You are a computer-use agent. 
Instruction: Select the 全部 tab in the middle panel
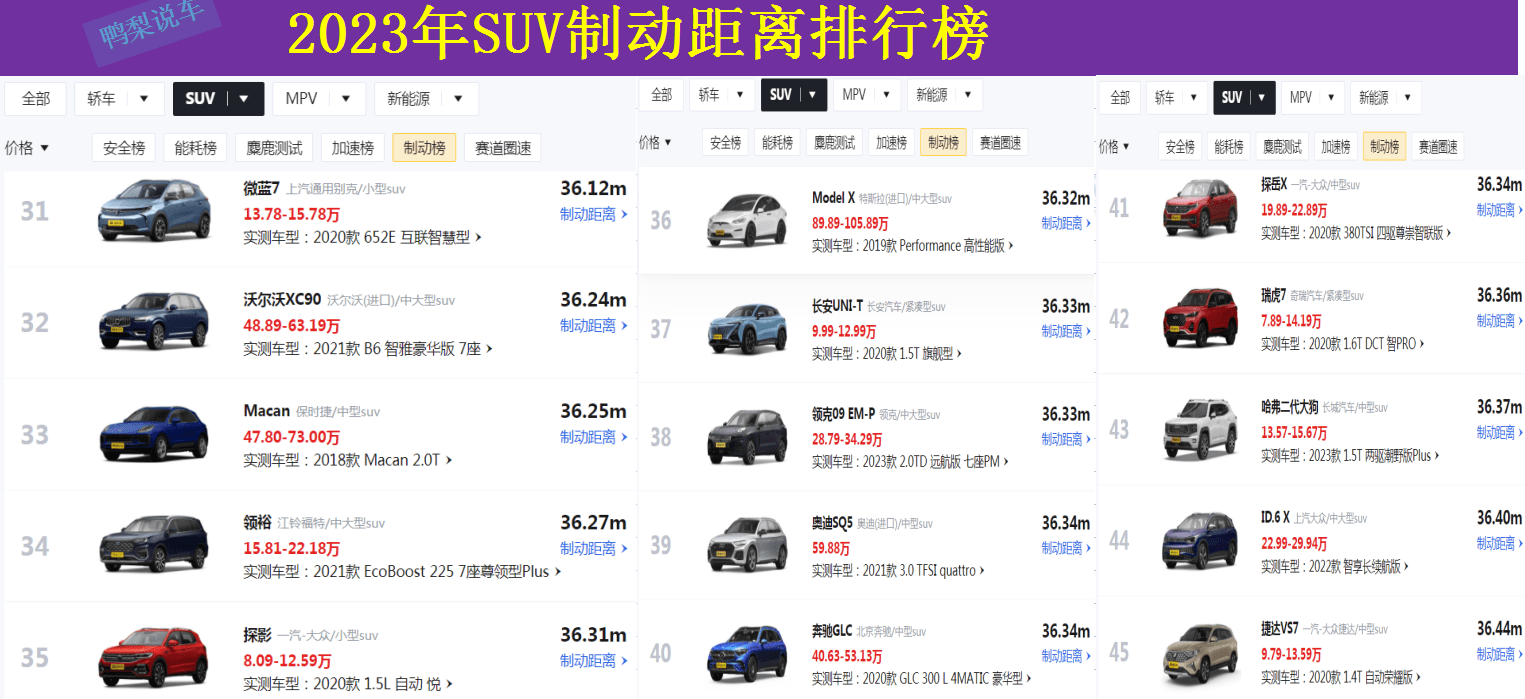(x=662, y=95)
